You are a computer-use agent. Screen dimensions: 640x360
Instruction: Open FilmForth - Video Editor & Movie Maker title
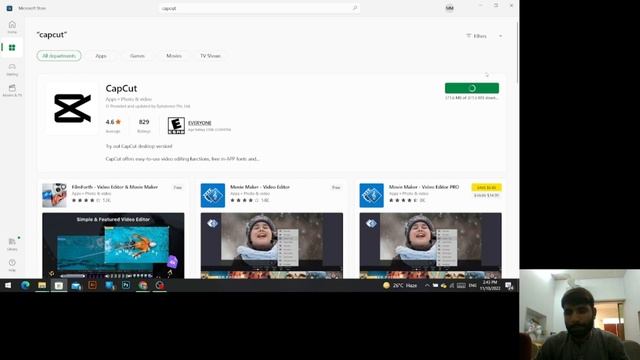coord(115,187)
